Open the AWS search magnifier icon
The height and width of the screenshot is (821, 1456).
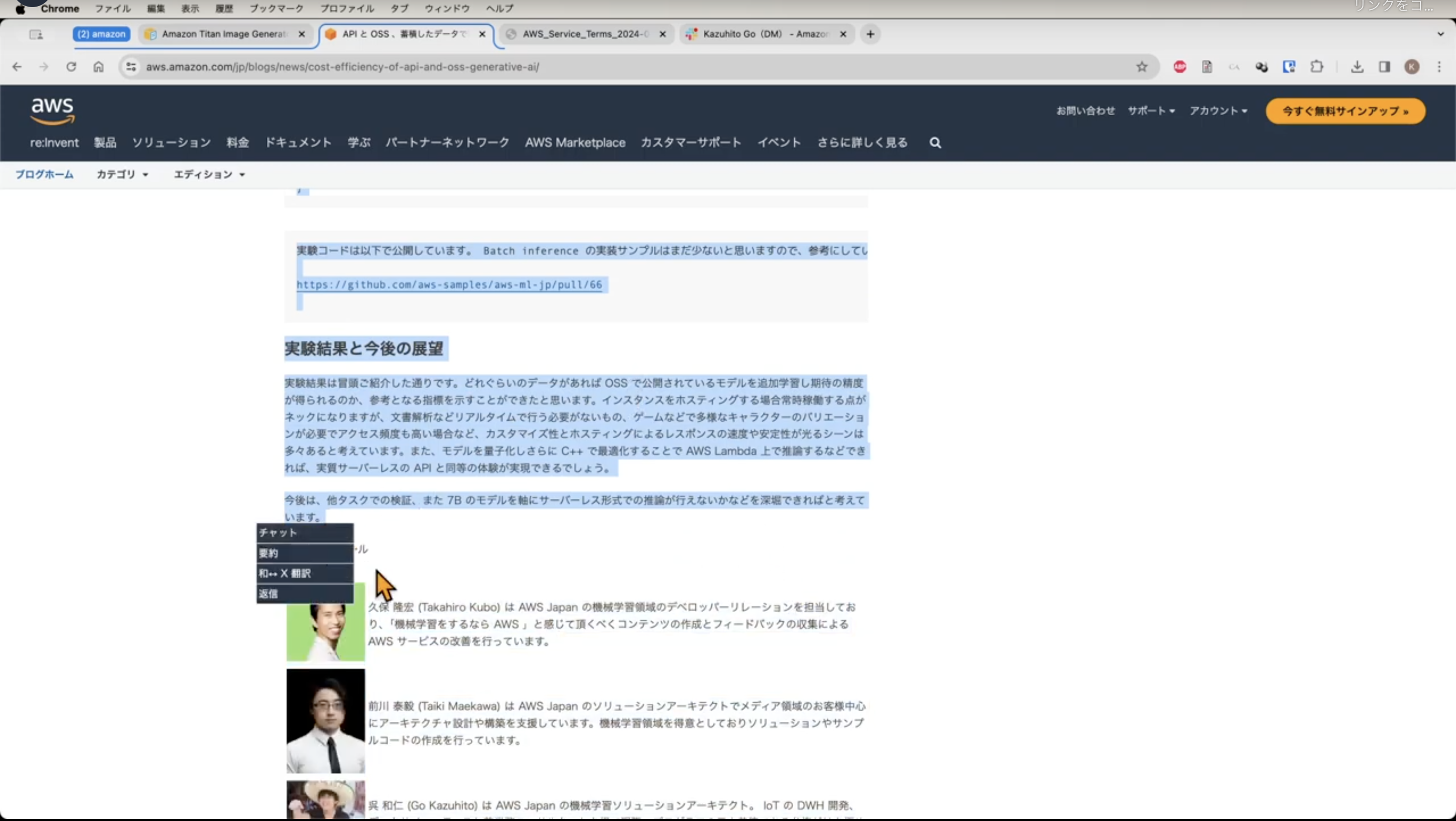tap(935, 143)
